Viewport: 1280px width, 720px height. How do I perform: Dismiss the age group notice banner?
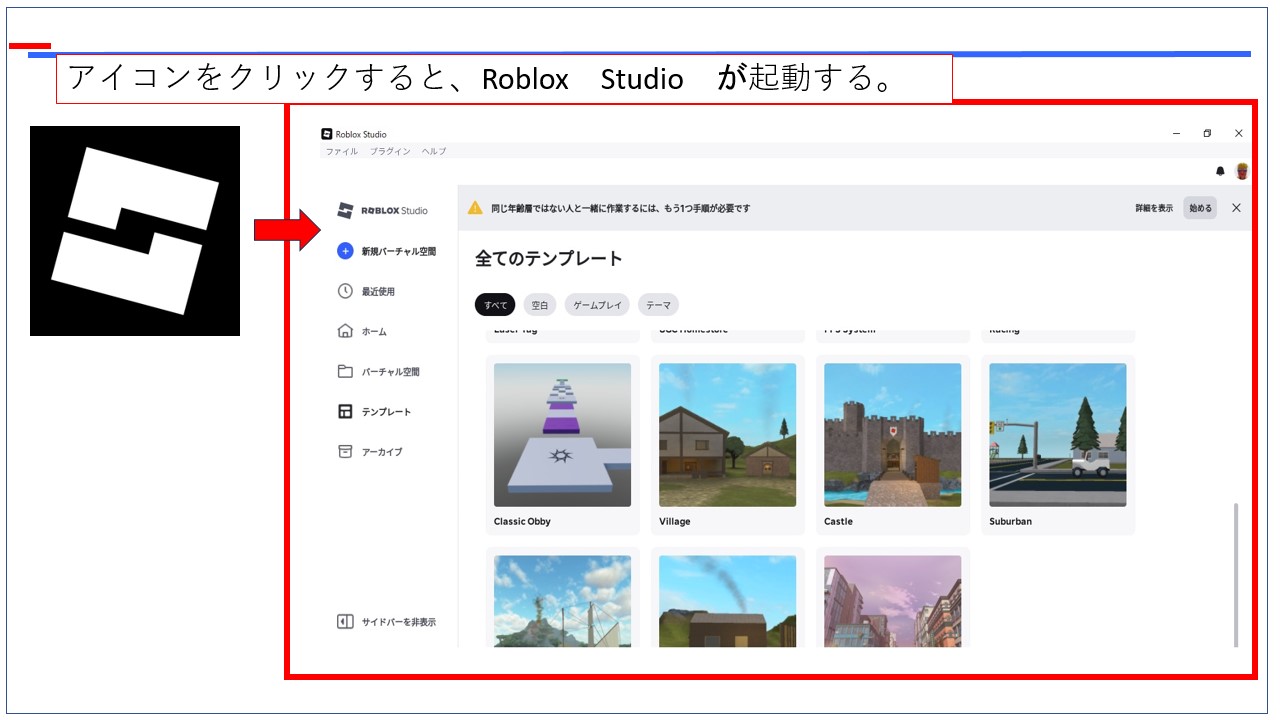click(x=1236, y=208)
